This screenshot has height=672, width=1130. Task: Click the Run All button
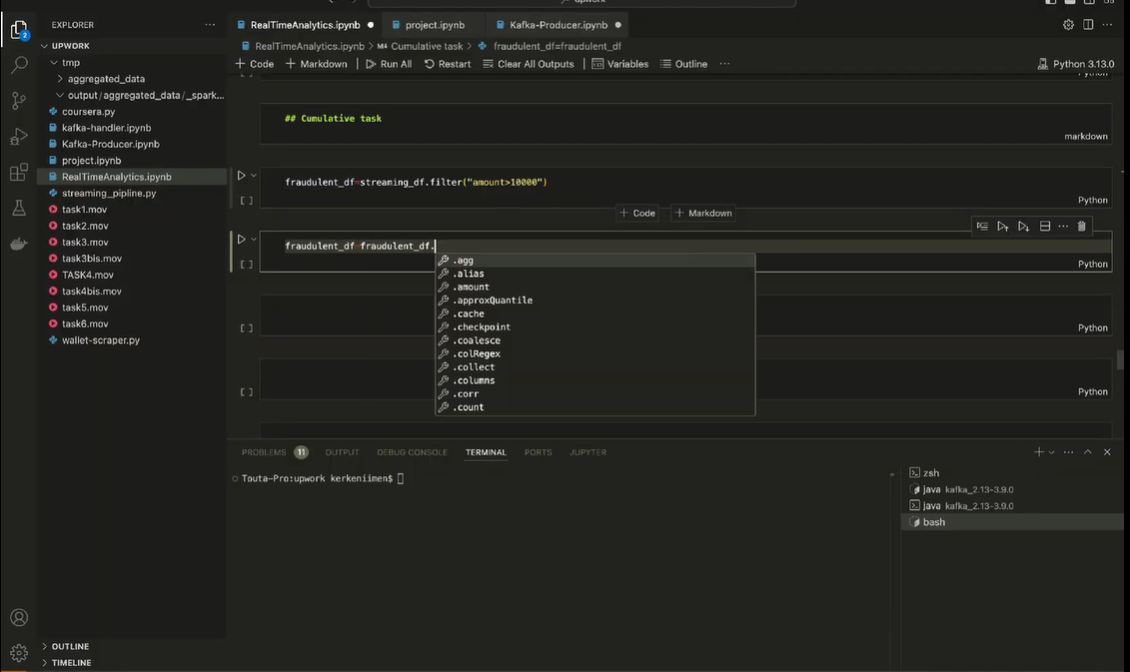pyautogui.click(x=388, y=64)
